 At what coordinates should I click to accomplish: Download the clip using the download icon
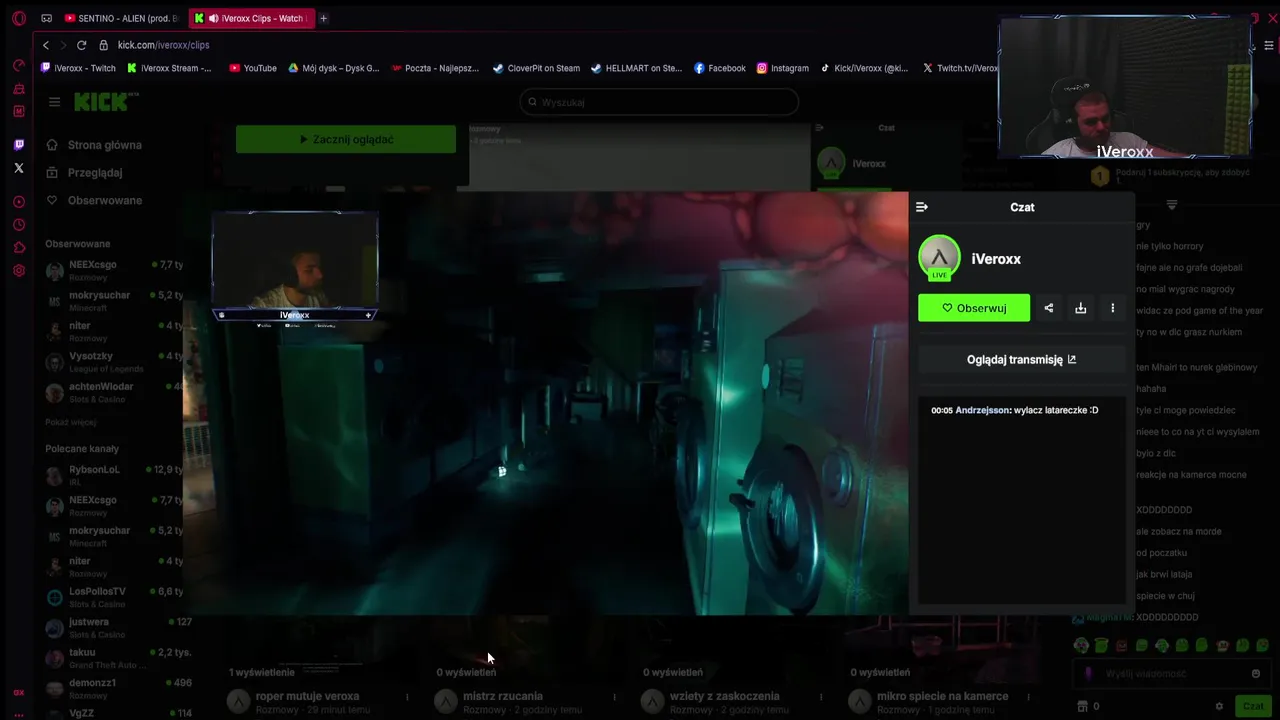click(x=1080, y=308)
